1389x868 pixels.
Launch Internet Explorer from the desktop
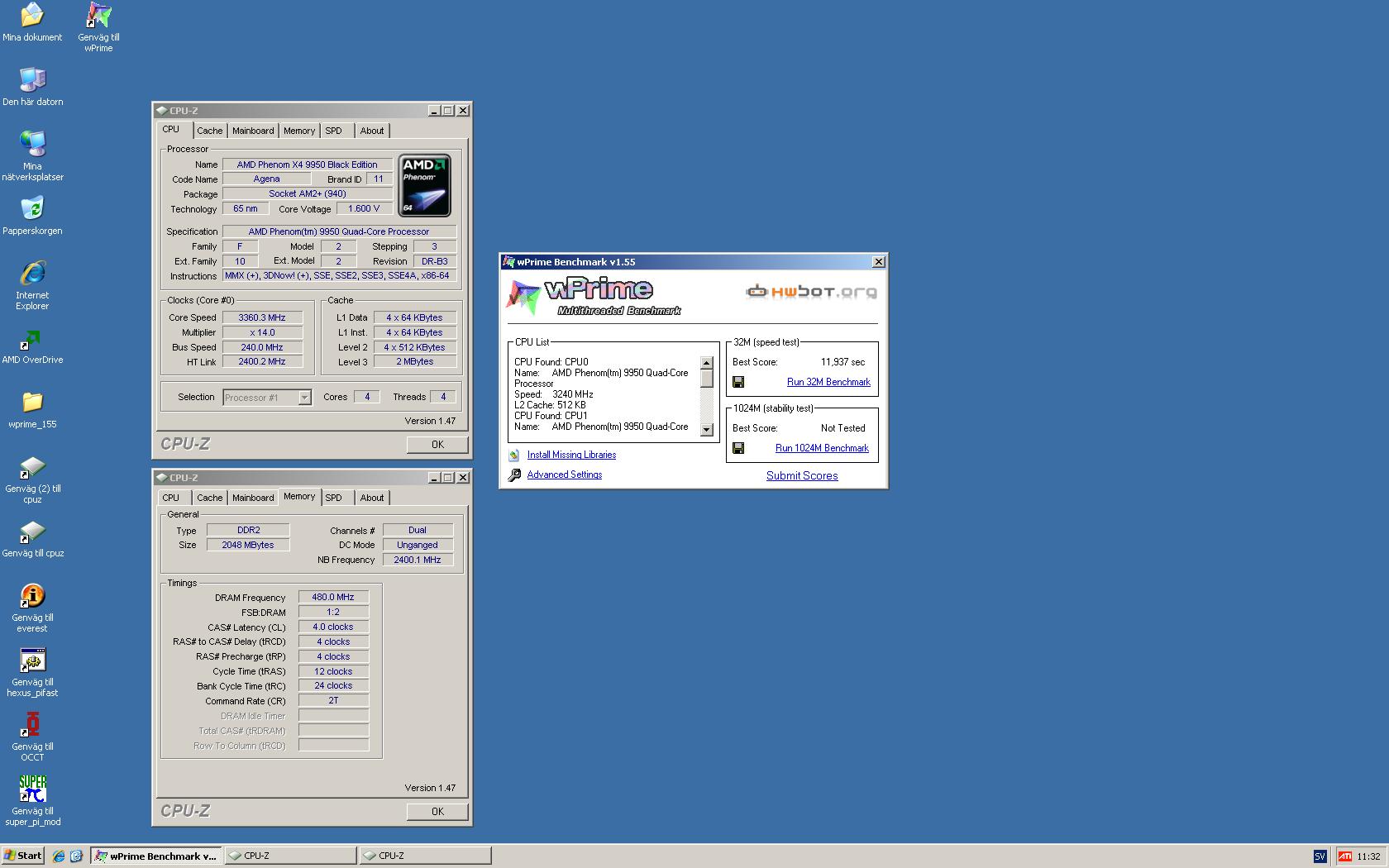click(x=32, y=285)
